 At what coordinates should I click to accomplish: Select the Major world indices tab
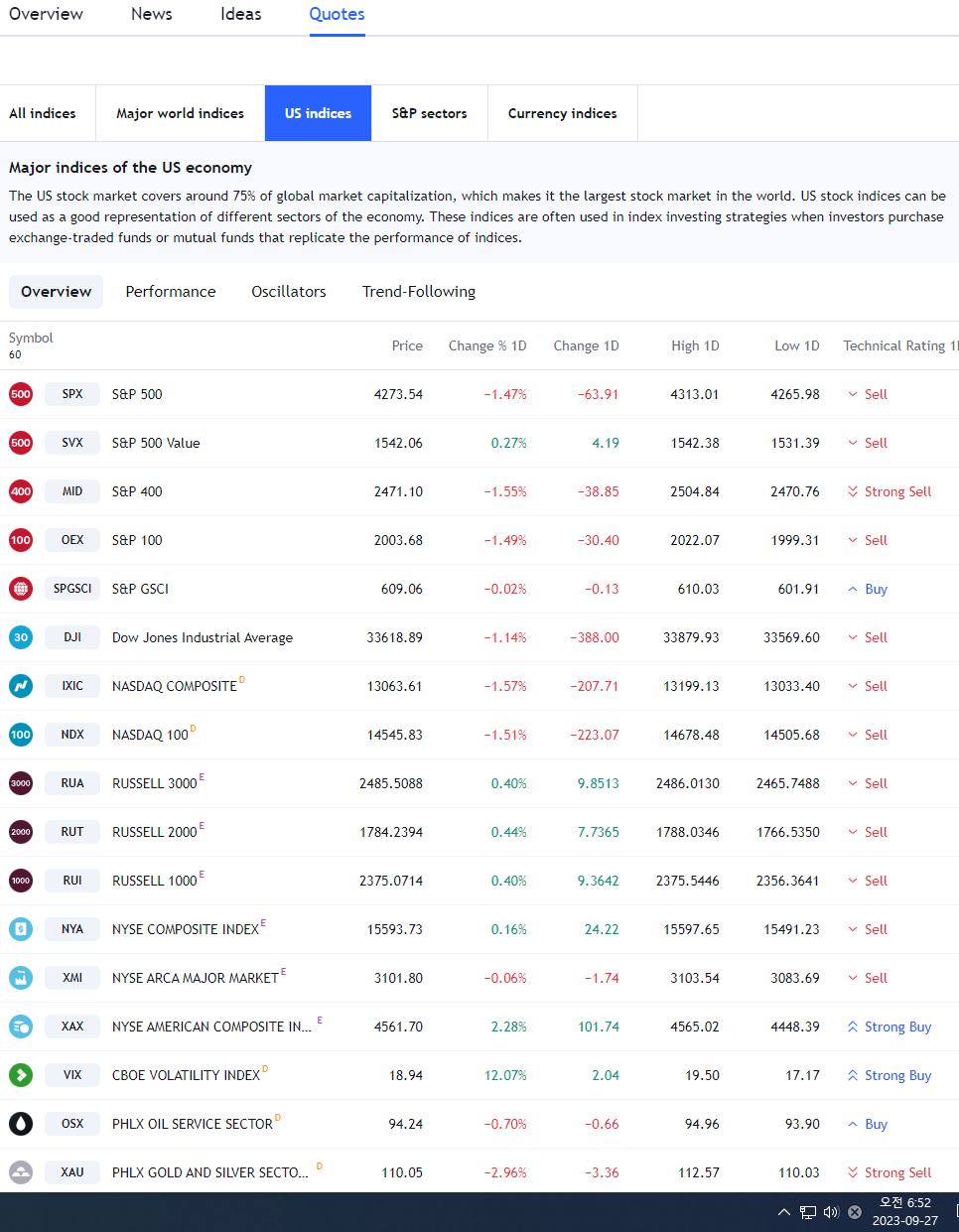(180, 113)
